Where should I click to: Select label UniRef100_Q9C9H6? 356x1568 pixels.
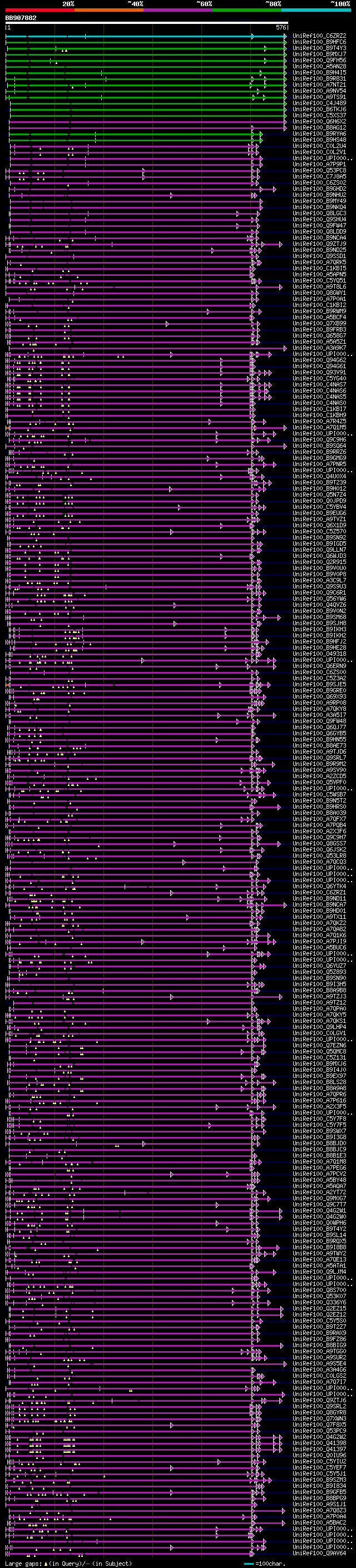tap(319, 440)
